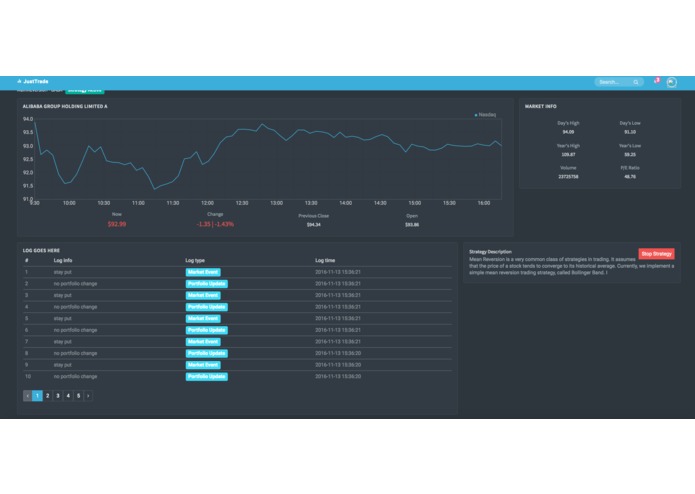Click the 'MARKET INFO' panel title
695x494 pixels.
pyautogui.click(x=541, y=106)
